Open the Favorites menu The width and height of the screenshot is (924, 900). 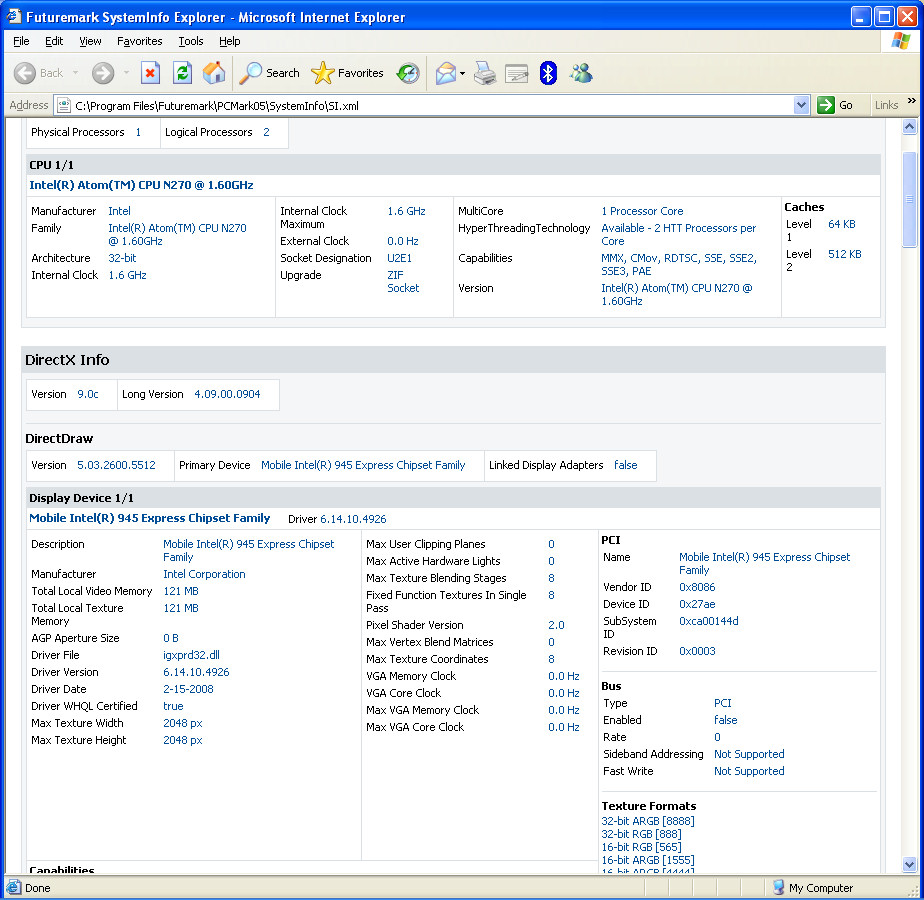pyautogui.click(x=140, y=41)
